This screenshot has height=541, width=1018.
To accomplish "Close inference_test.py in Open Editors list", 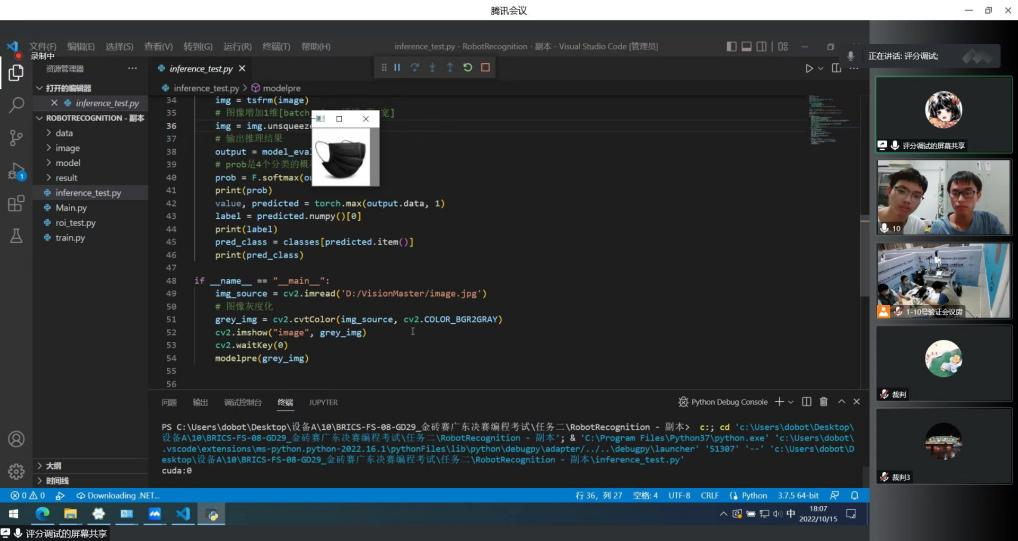I will tap(54, 103).
